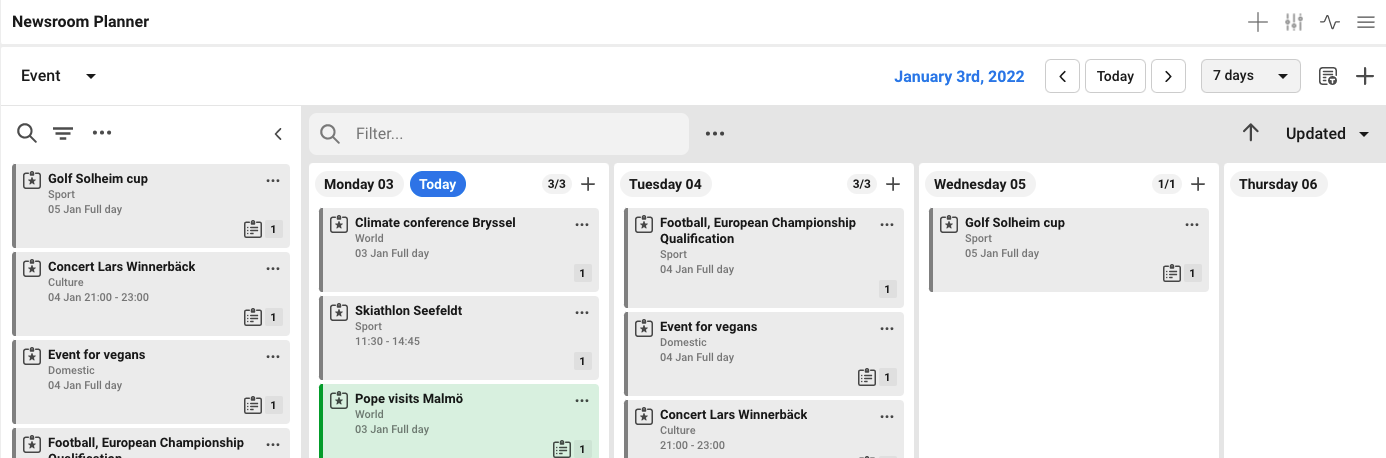Open the Event type dropdown
This screenshot has width=1386, height=458.
(58, 76)
